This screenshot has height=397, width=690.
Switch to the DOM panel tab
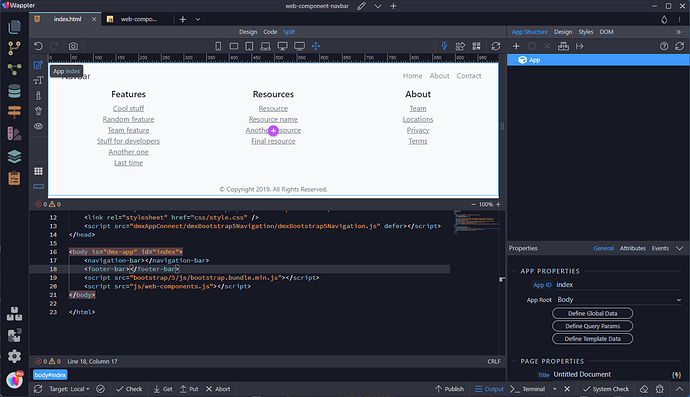point(606,32)
